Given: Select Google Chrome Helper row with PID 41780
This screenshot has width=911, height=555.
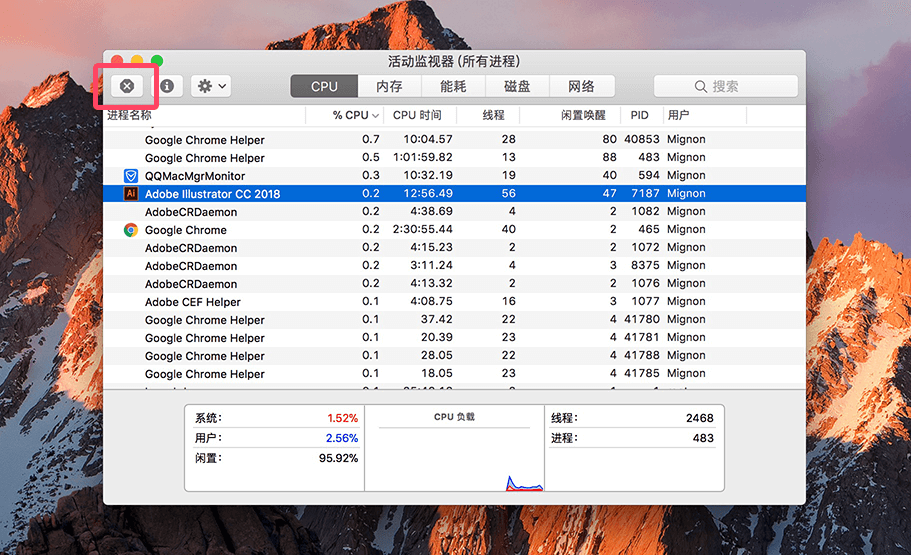Looking at the screenshot, I should 454,320.
